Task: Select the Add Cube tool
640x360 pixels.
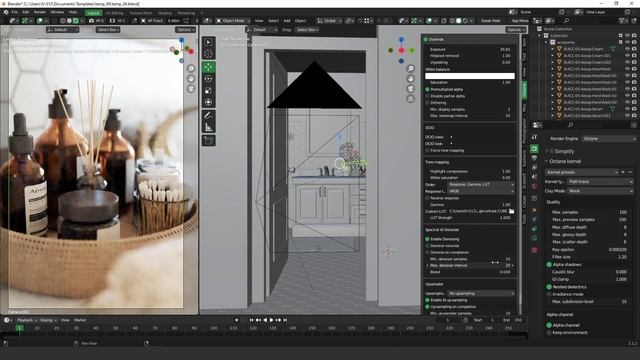Action: (x=209, y=141)
